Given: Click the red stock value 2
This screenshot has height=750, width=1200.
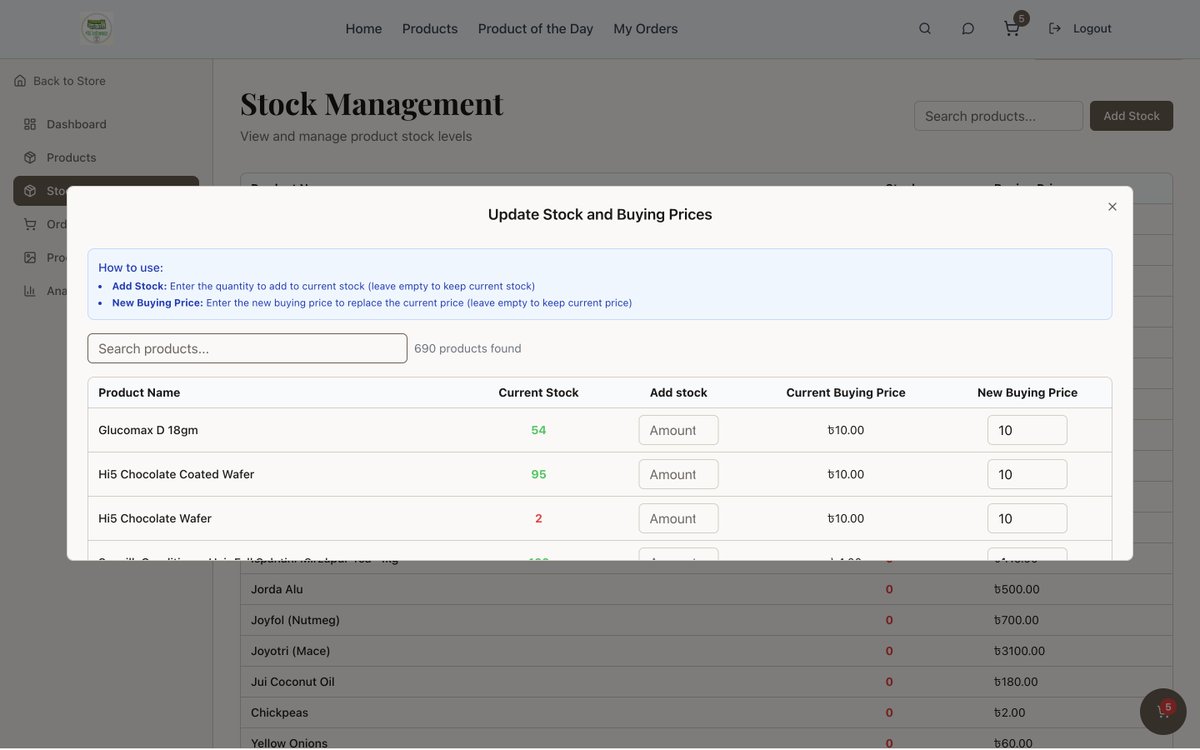Looking at the screenshot, I should (x=539, y=518).
